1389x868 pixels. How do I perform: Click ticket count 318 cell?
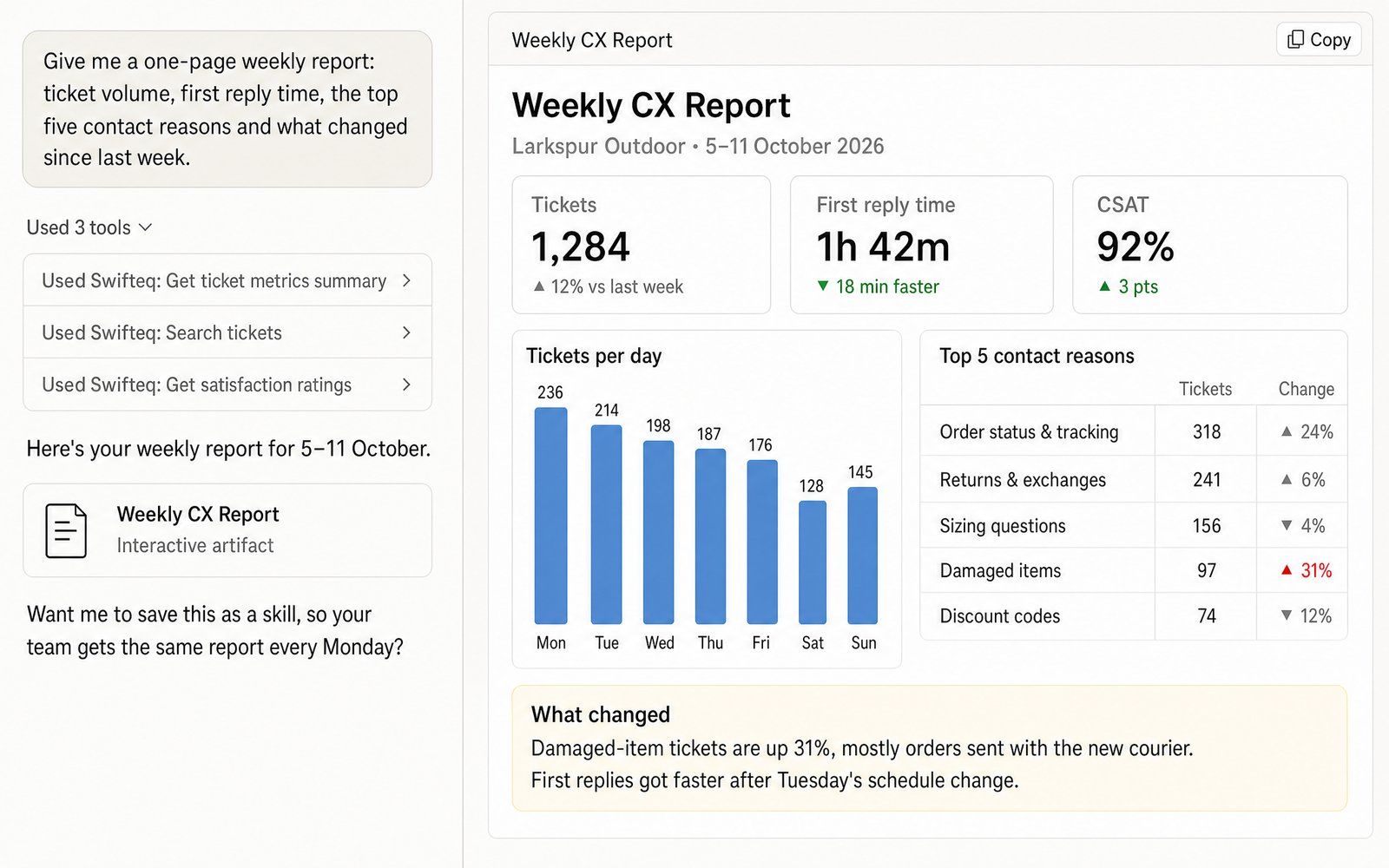1207,431
